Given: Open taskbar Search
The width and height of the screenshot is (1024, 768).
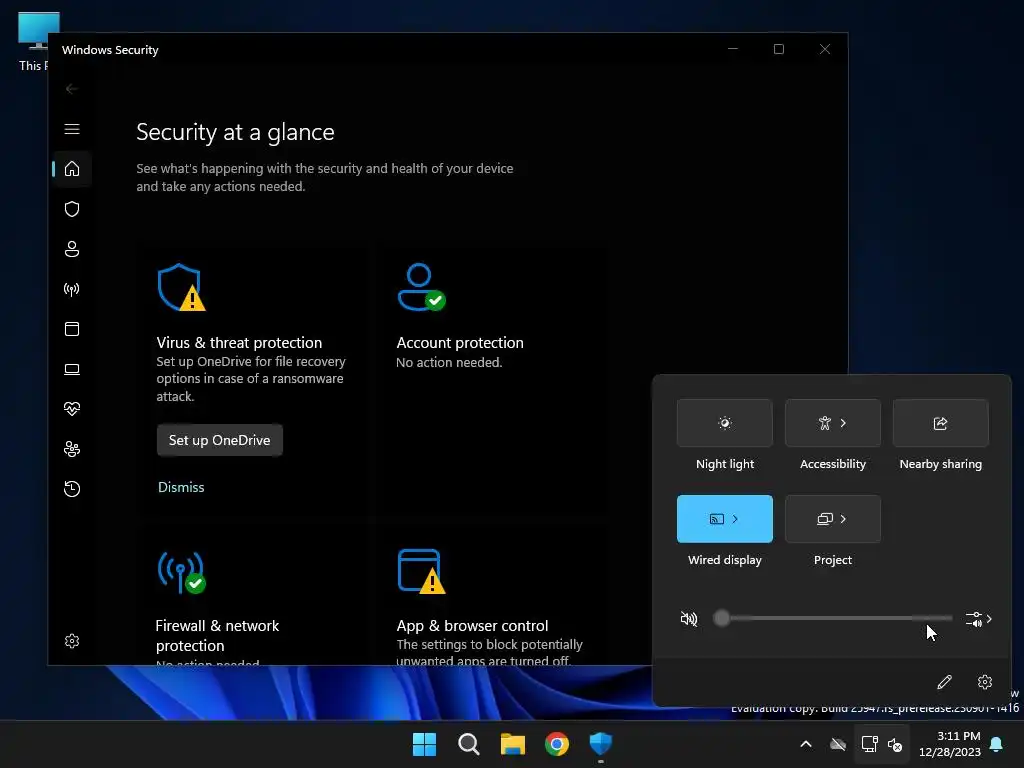Looking at the screenshot, I should coord(469,744).
